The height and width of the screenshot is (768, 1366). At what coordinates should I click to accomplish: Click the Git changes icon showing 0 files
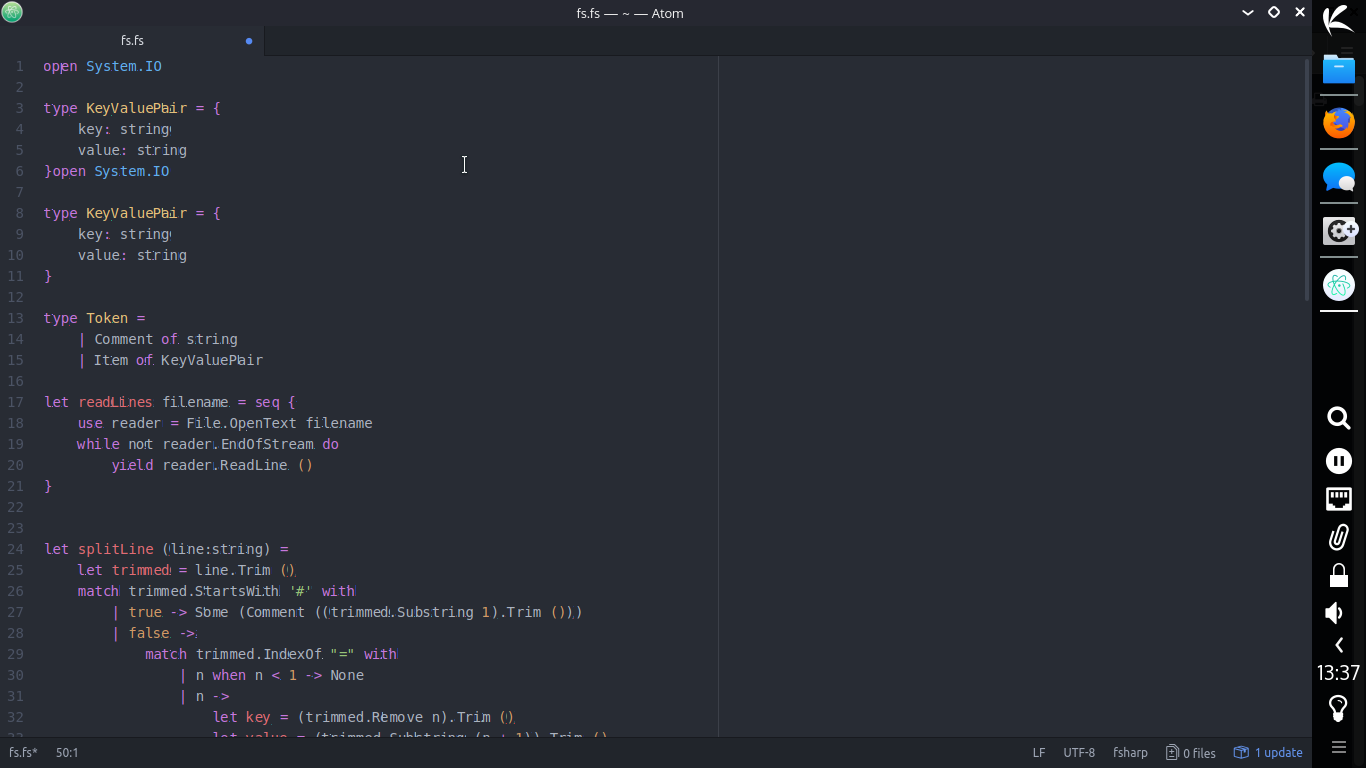pos(1190,752)
